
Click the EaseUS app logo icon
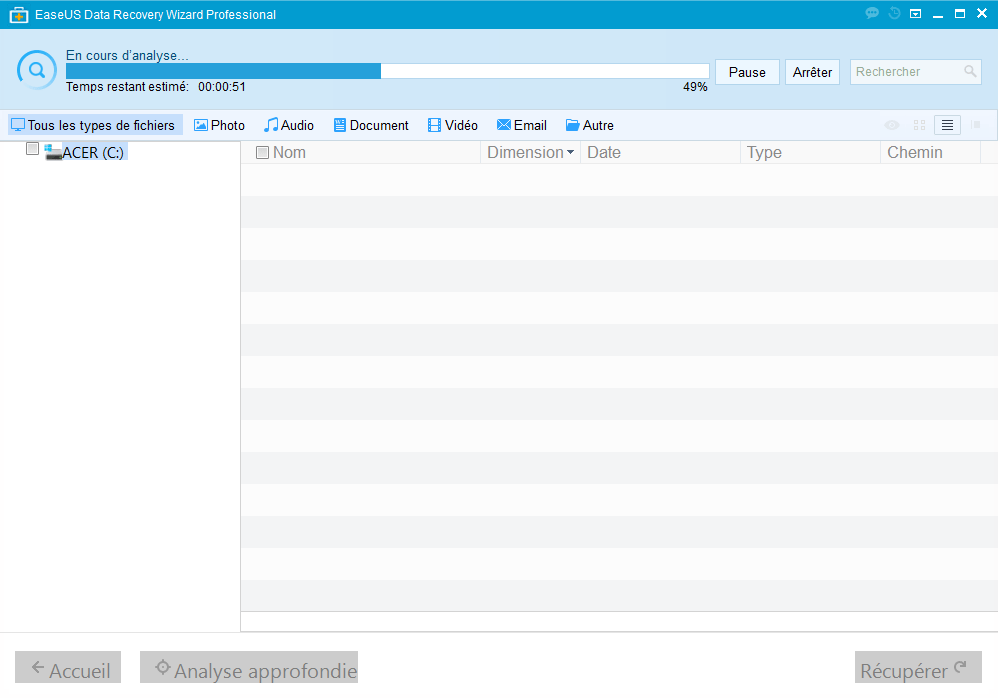click(18, 15)
